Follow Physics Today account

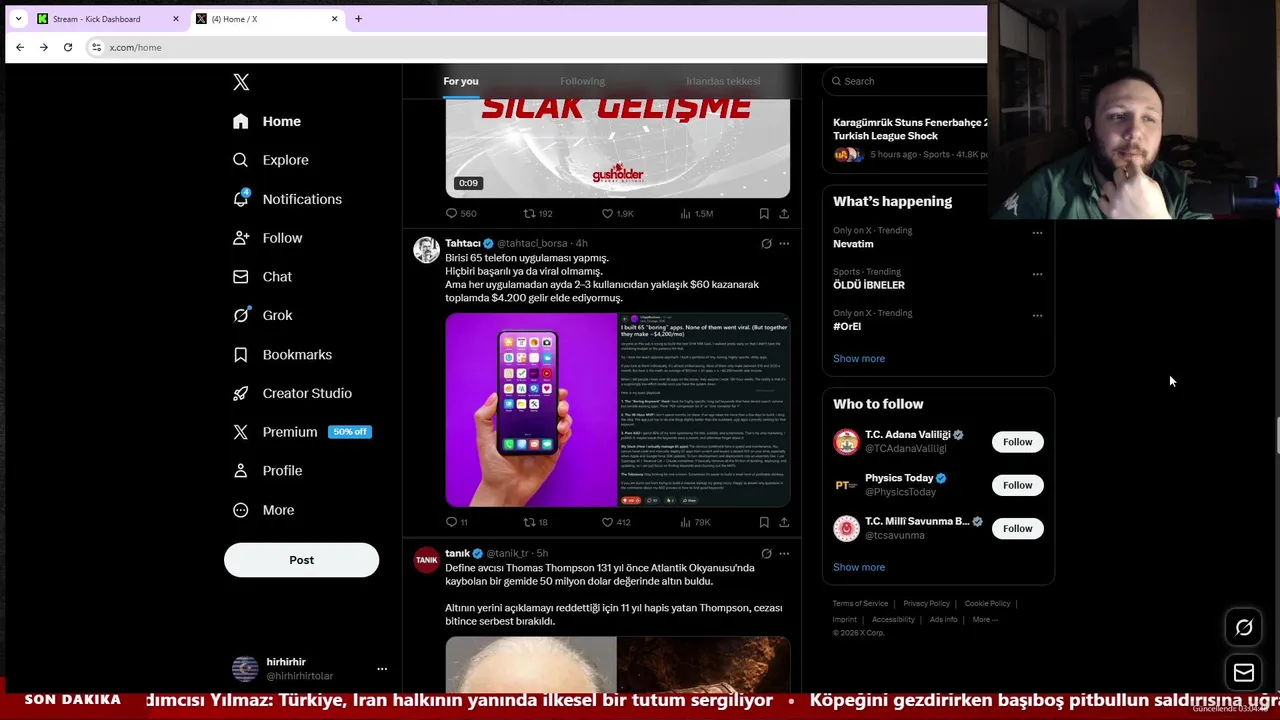1017,485
